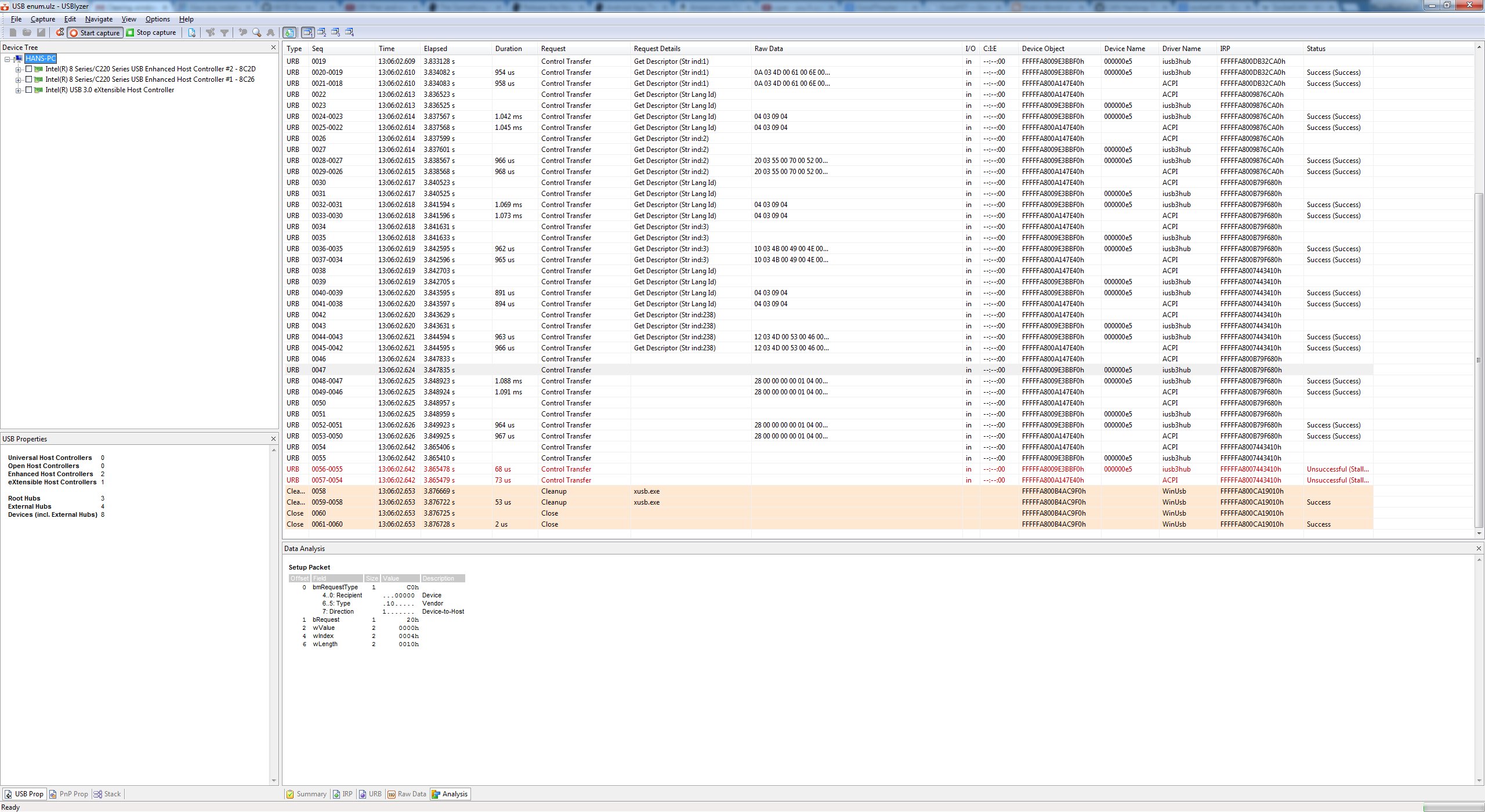Screen dimensions: 1485x812
Task: Open a saved capture file
Action: point(27,32)
